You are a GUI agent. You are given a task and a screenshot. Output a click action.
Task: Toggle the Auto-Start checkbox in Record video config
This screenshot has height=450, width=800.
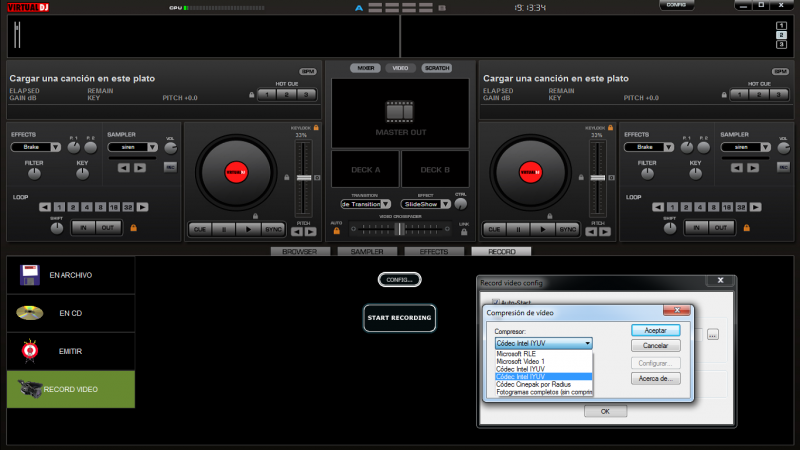pyautogui.click(x=495, y=302)
